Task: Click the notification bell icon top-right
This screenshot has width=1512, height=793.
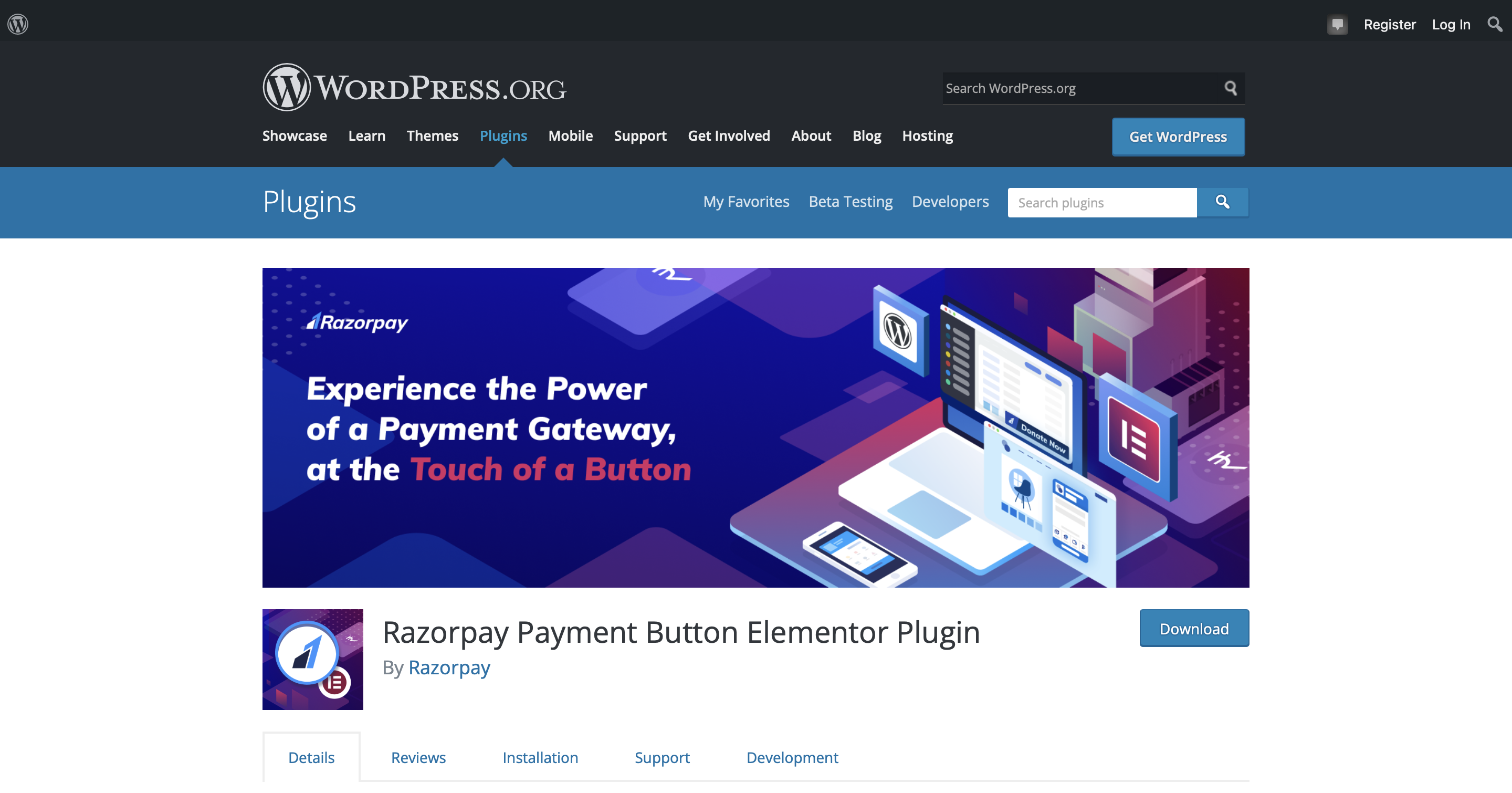Action: tap(1335, 24)
